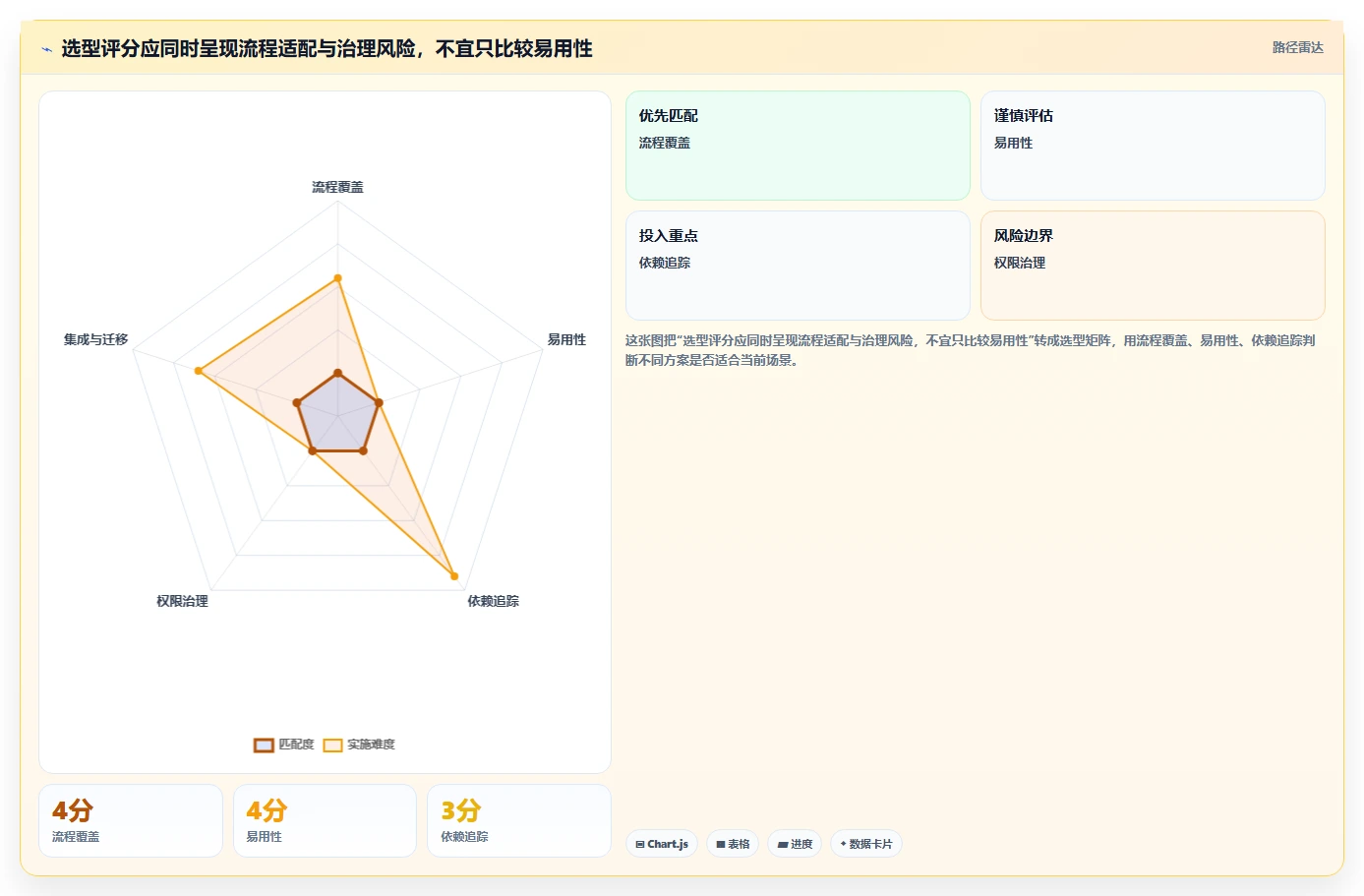
Task: Click the header icon before the title
Action: [46, 49]
